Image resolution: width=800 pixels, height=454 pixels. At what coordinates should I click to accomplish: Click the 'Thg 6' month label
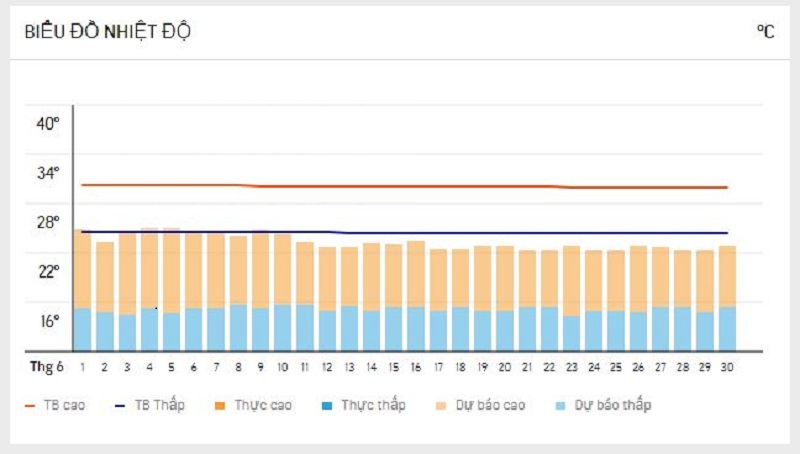tap(46, 367)
